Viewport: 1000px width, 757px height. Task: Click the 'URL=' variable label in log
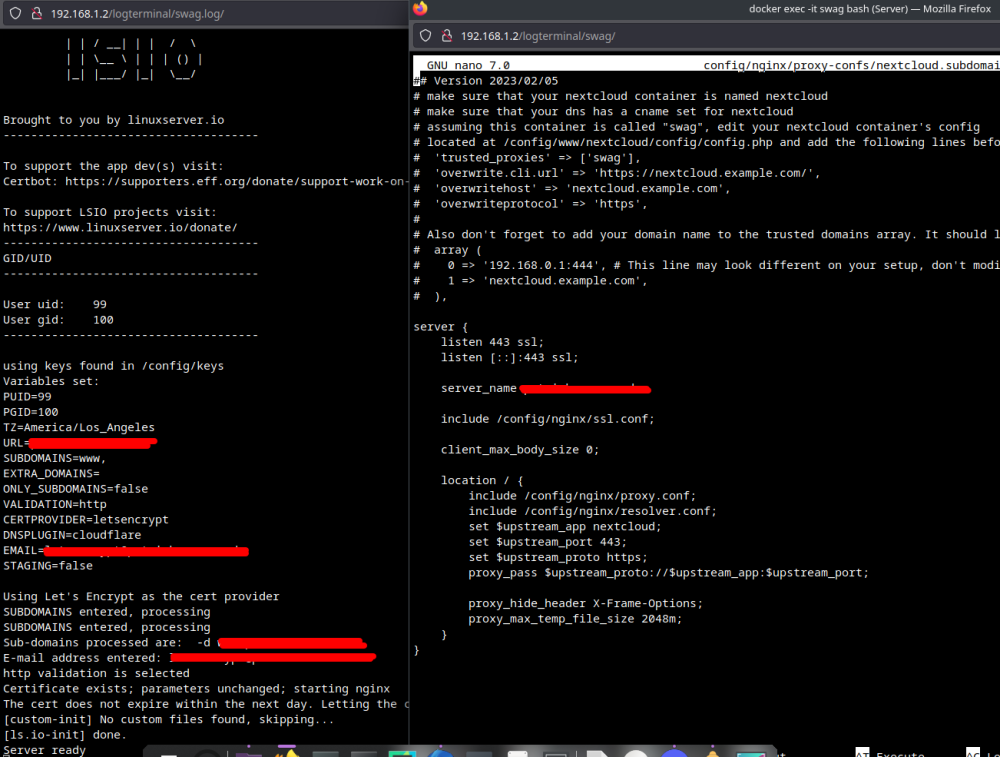pyautogui.click(x=16, y=443)
